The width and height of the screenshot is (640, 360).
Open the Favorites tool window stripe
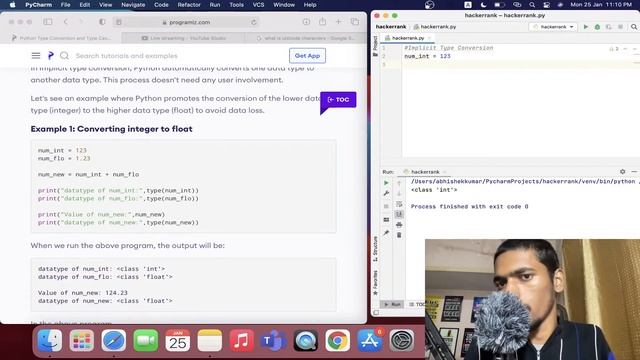pyautogui.click(x=375, y=282)
